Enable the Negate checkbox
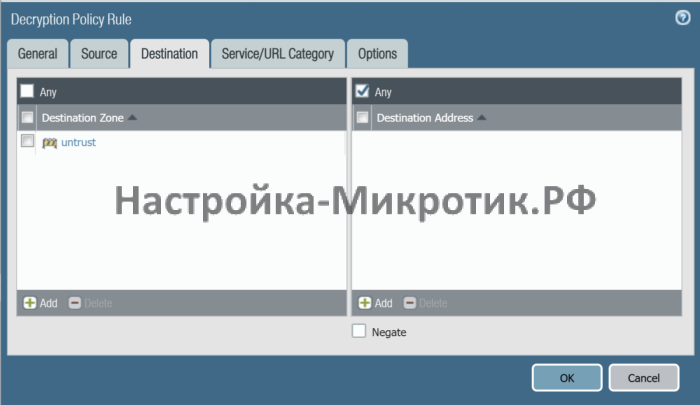Screen dimensions: 700x405 (x=359, y=331)
